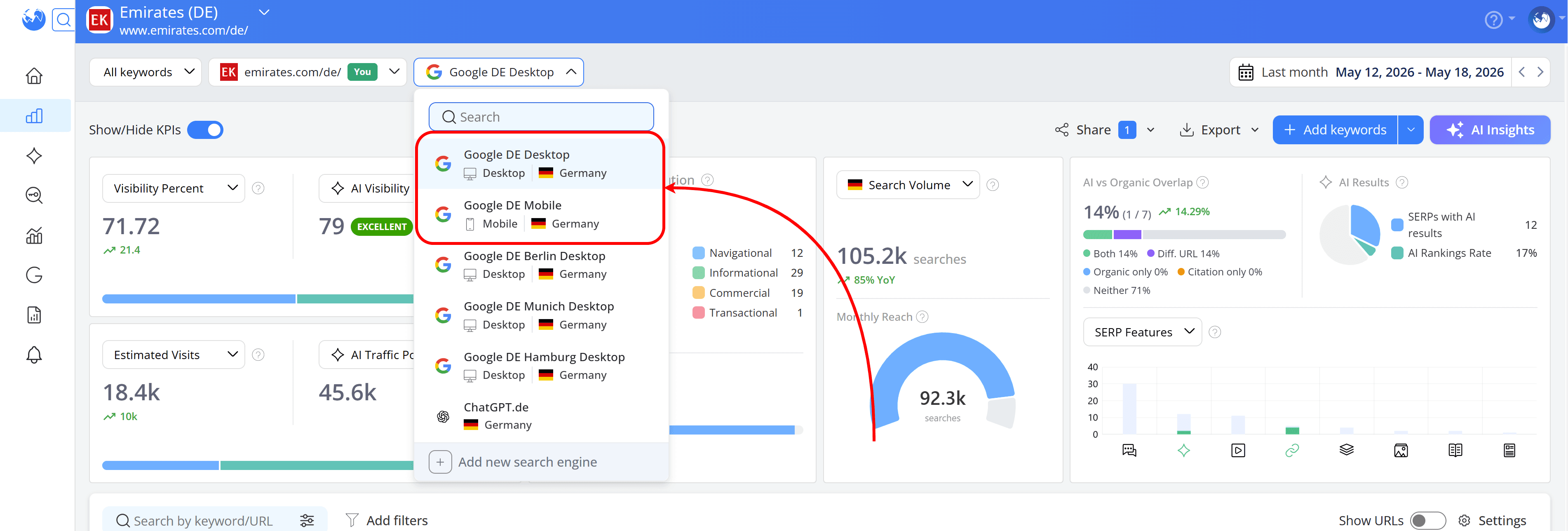Open the user avatar menu
The height and width of the screenshot is (531, 1568).
[x=1541, y=20]
